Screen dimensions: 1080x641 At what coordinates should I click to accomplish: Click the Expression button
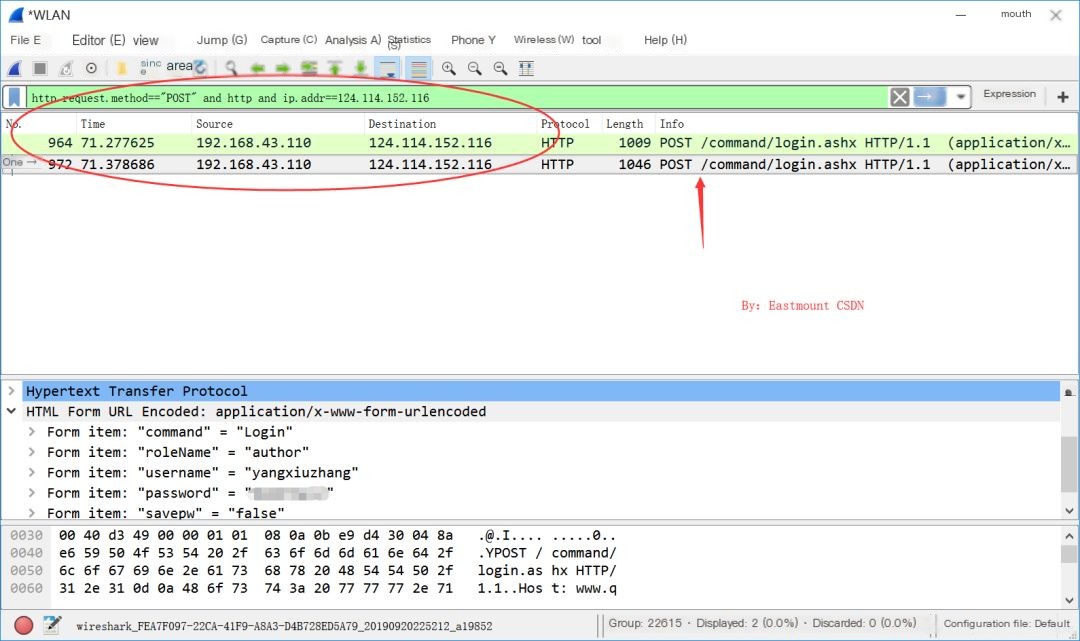pyautogui.click(x=1009, y=94)
